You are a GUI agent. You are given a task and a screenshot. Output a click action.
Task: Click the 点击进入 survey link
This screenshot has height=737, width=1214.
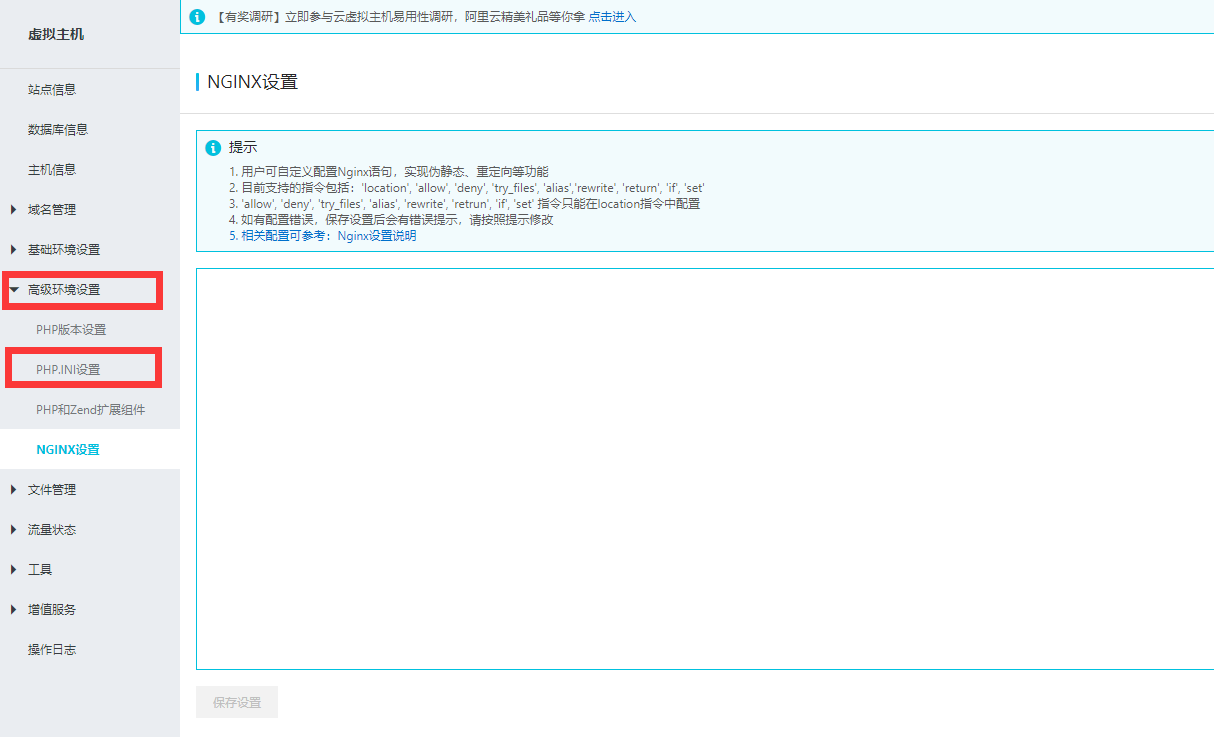(612, 17)
